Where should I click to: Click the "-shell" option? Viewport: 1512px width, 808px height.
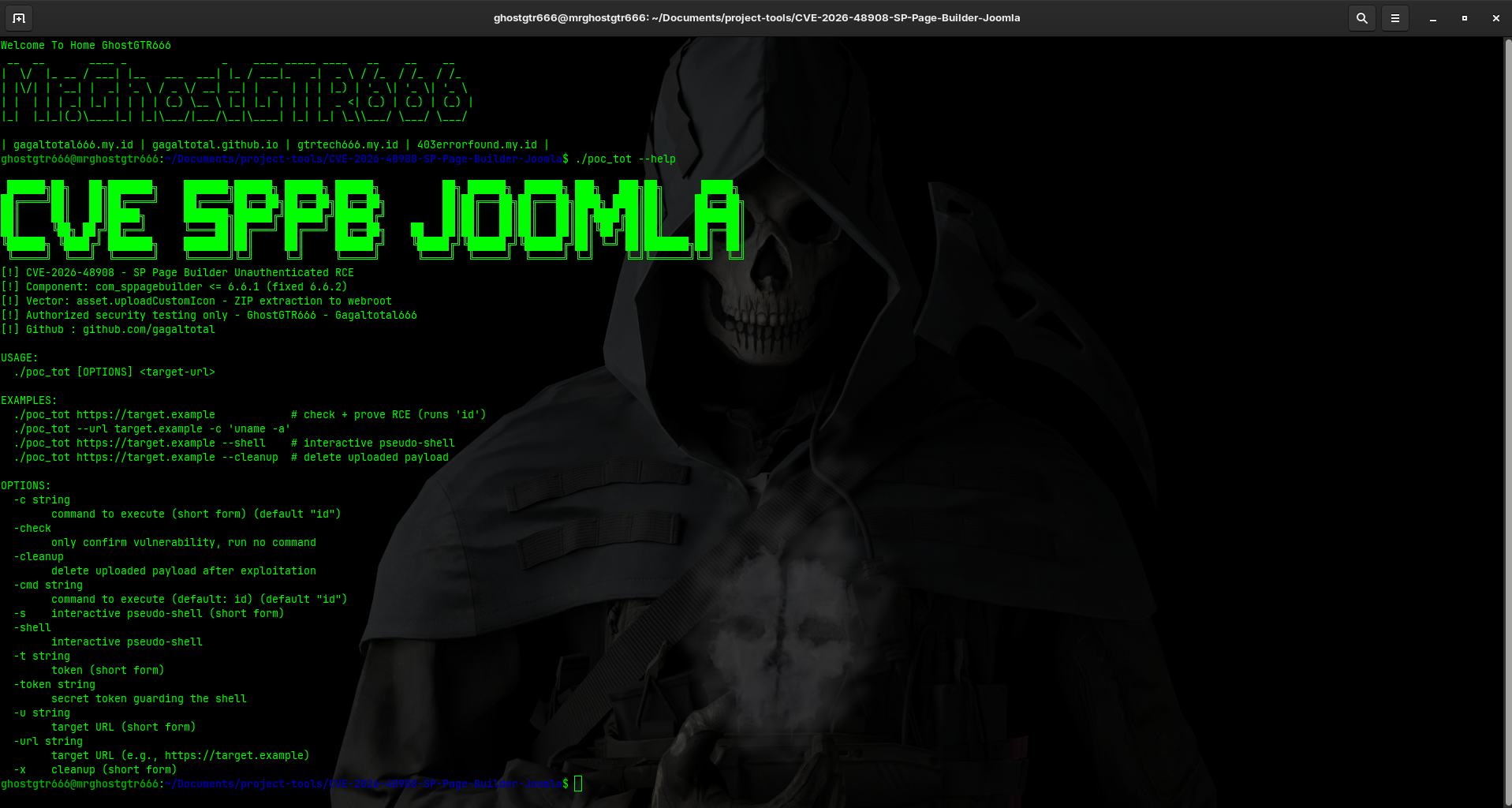[x=32, y=627]
